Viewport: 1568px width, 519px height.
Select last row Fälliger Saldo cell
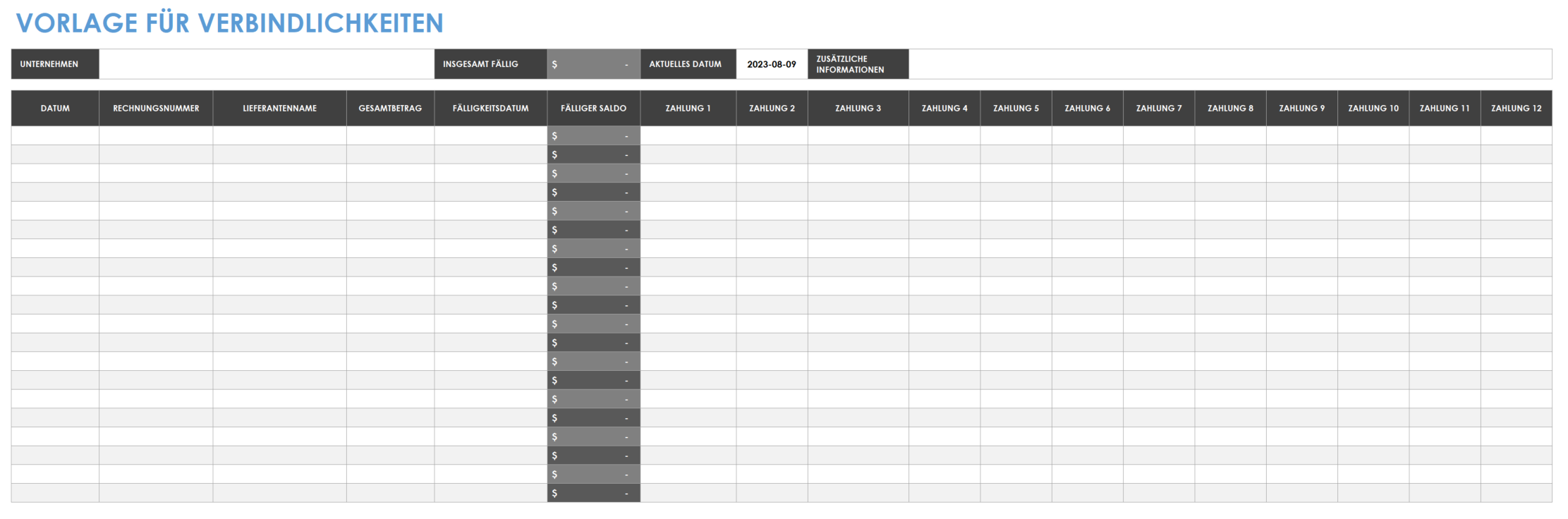(x=594, y=493)
